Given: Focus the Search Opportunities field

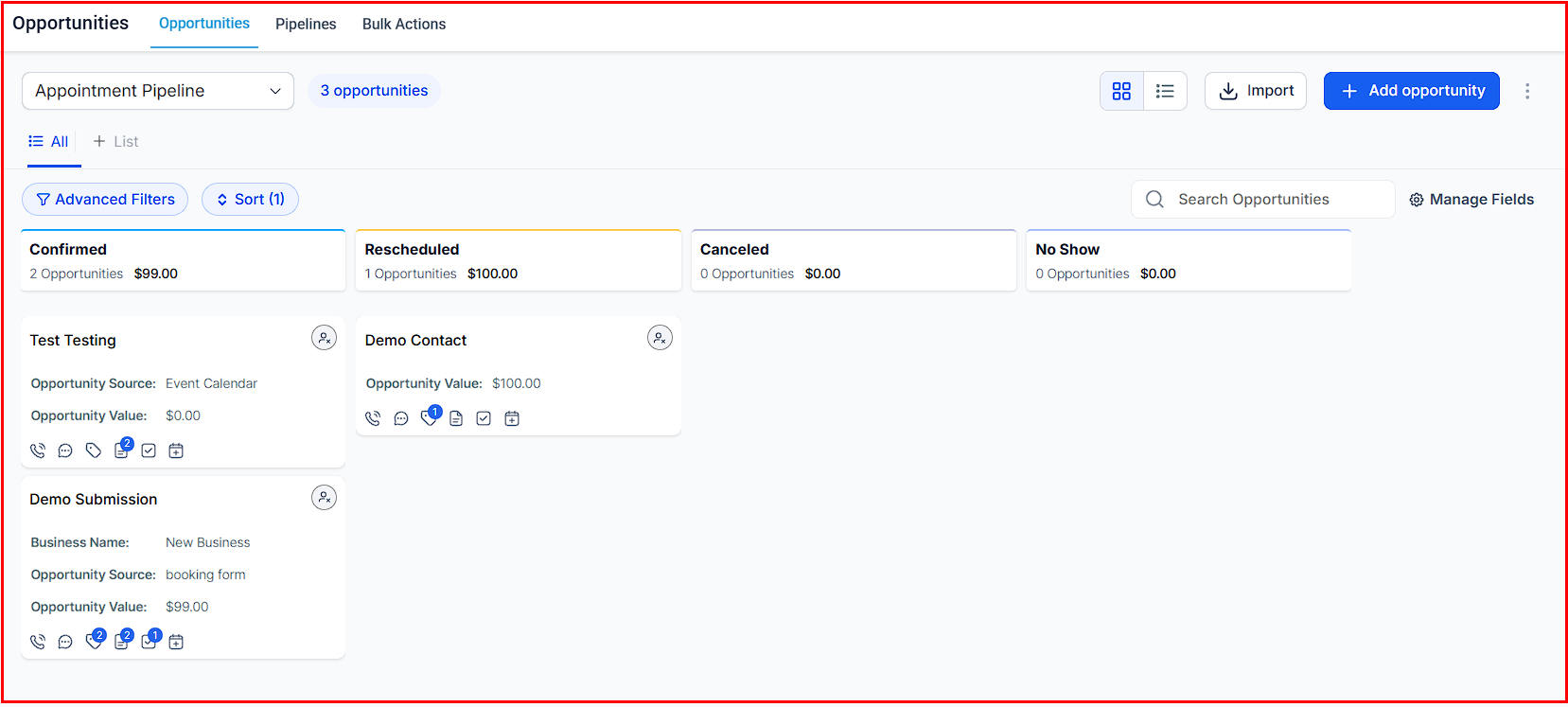Looking at the screenshot, I should (1262, 200).
